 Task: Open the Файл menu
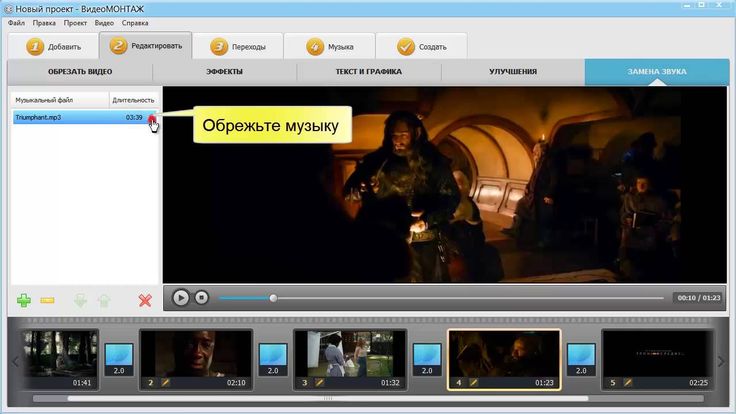point(16,23)
